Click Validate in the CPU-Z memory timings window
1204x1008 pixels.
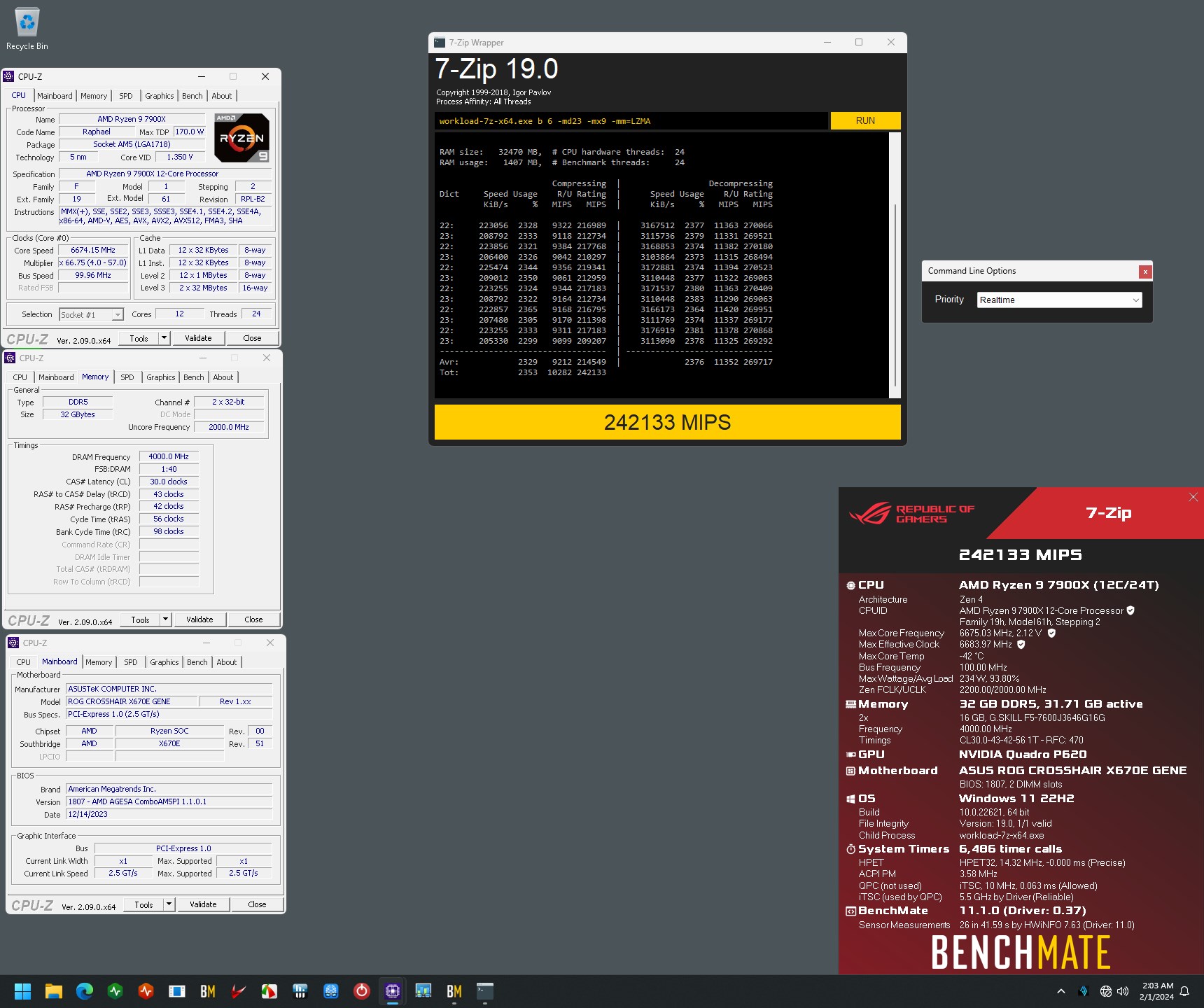[x=199, y=620]
